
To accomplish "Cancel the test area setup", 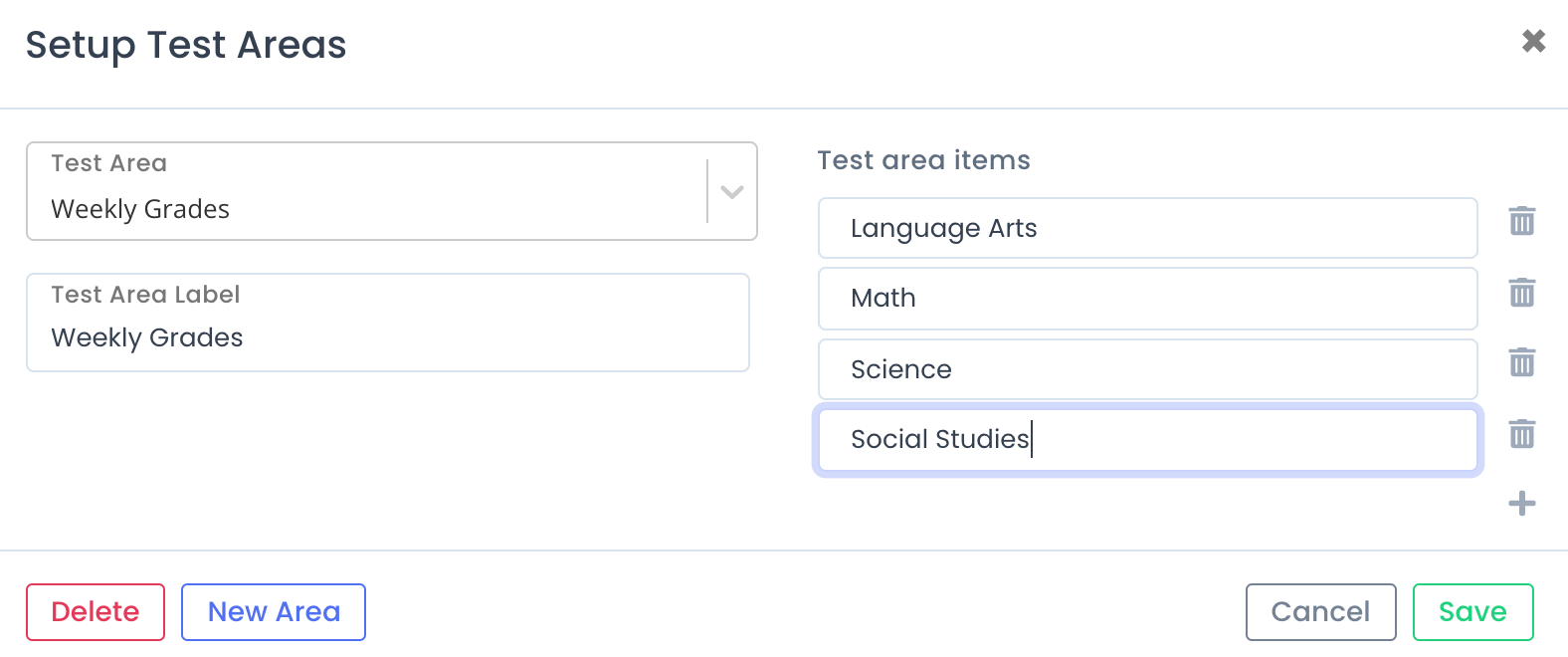I will [1321, 612].
